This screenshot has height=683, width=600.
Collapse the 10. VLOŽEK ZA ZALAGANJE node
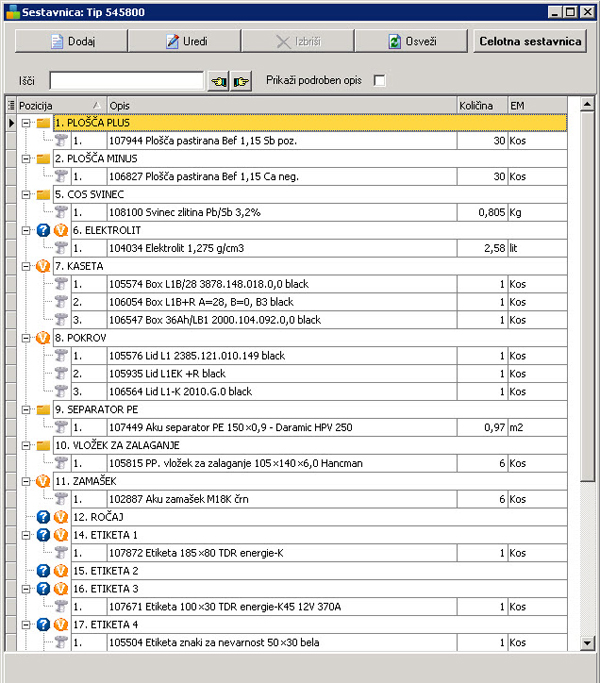point(26,445)
